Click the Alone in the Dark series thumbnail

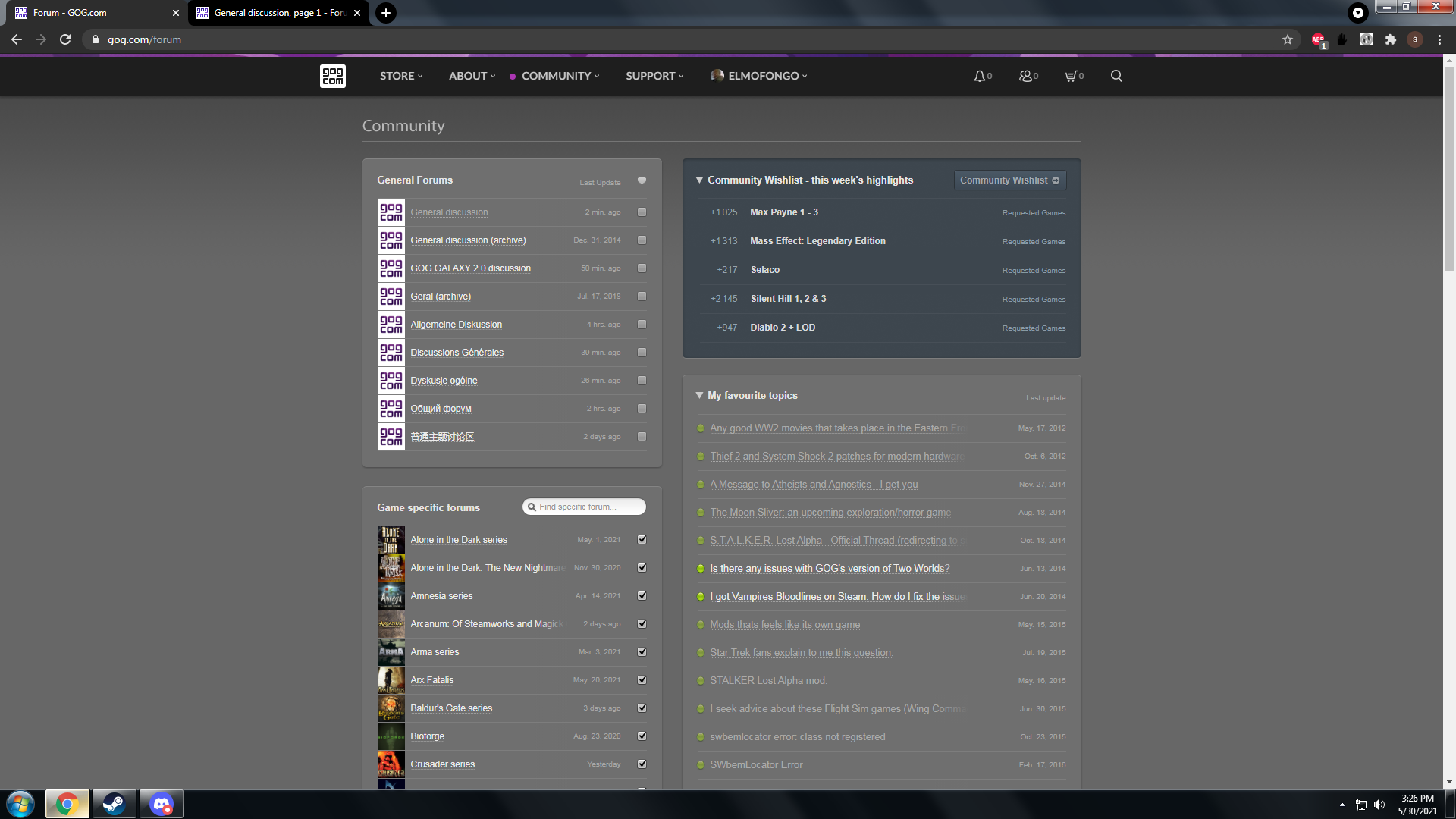click(391, 540)
